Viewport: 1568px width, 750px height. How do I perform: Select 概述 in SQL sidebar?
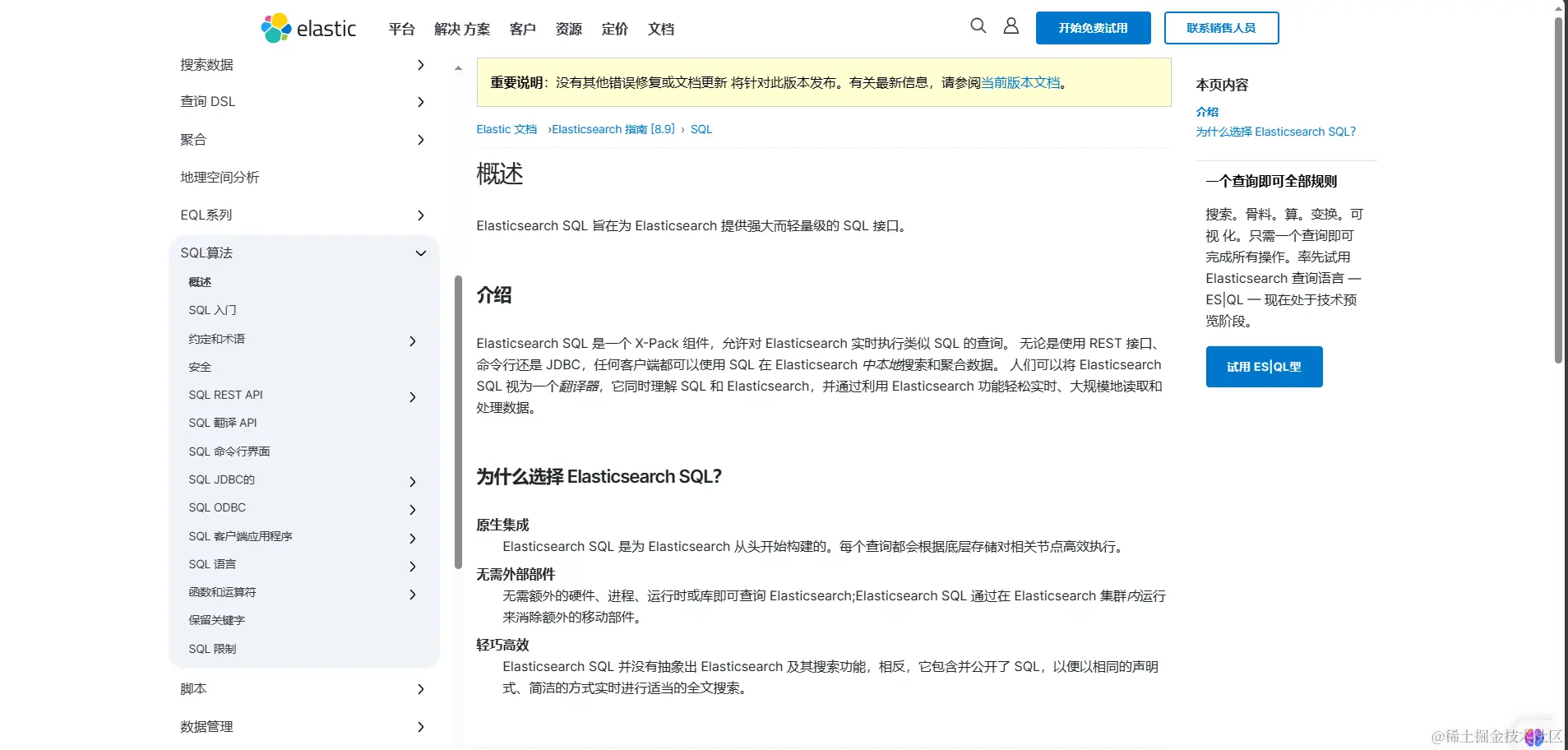pyautogui.click(x=200, y=282)
